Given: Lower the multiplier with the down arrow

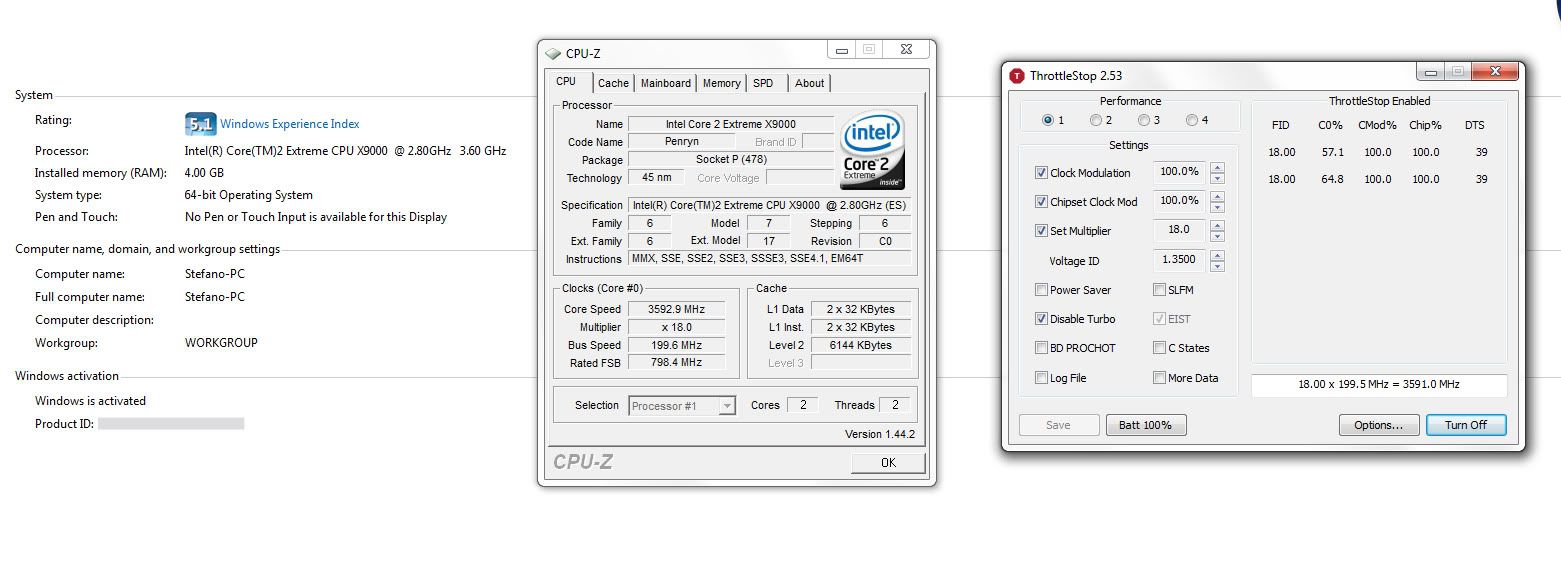Looking at the screenshot, I should pos(1217,236).
